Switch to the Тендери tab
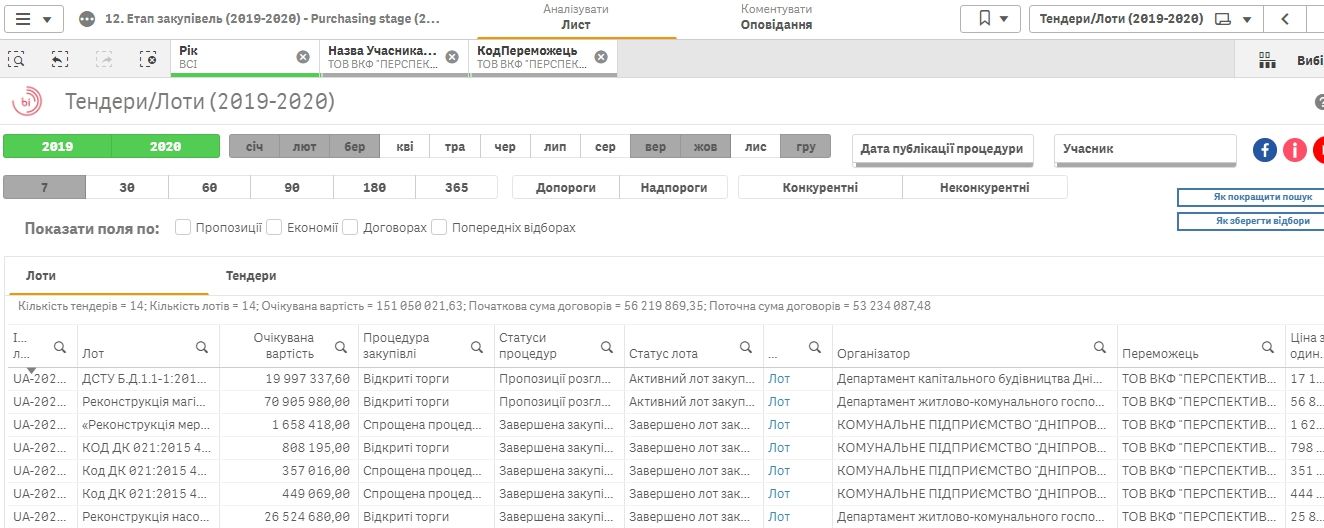Viewport: 1324px width, 528px height. click(251, 276)
